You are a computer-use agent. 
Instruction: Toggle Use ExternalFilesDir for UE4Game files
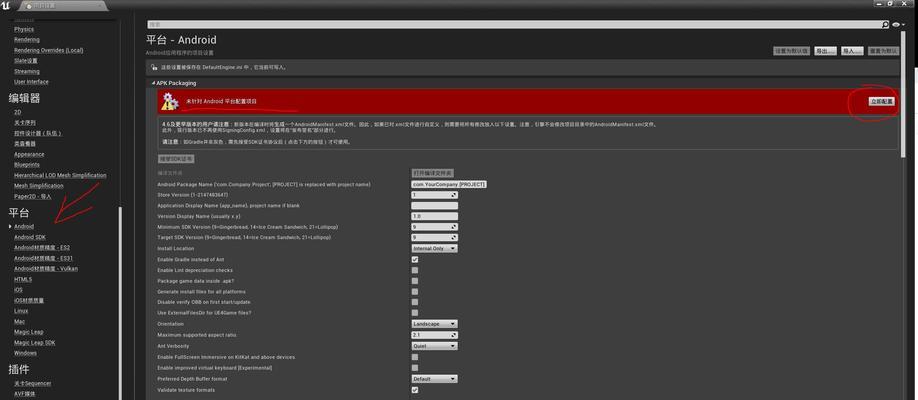click(x=415, y=313)
